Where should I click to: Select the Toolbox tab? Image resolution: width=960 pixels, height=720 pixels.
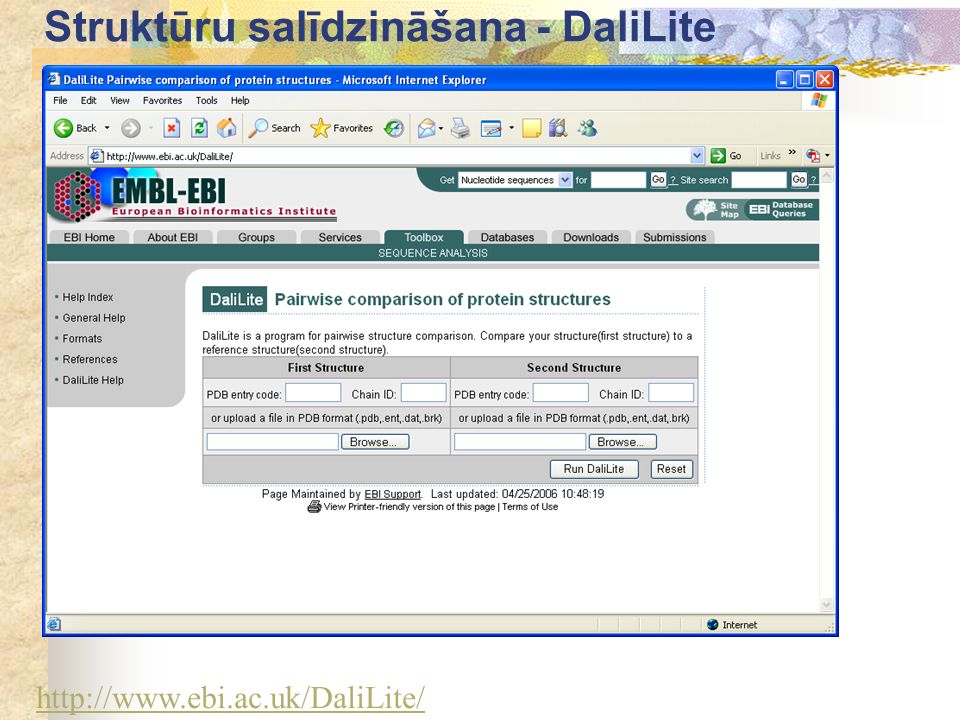click(424, 237)
